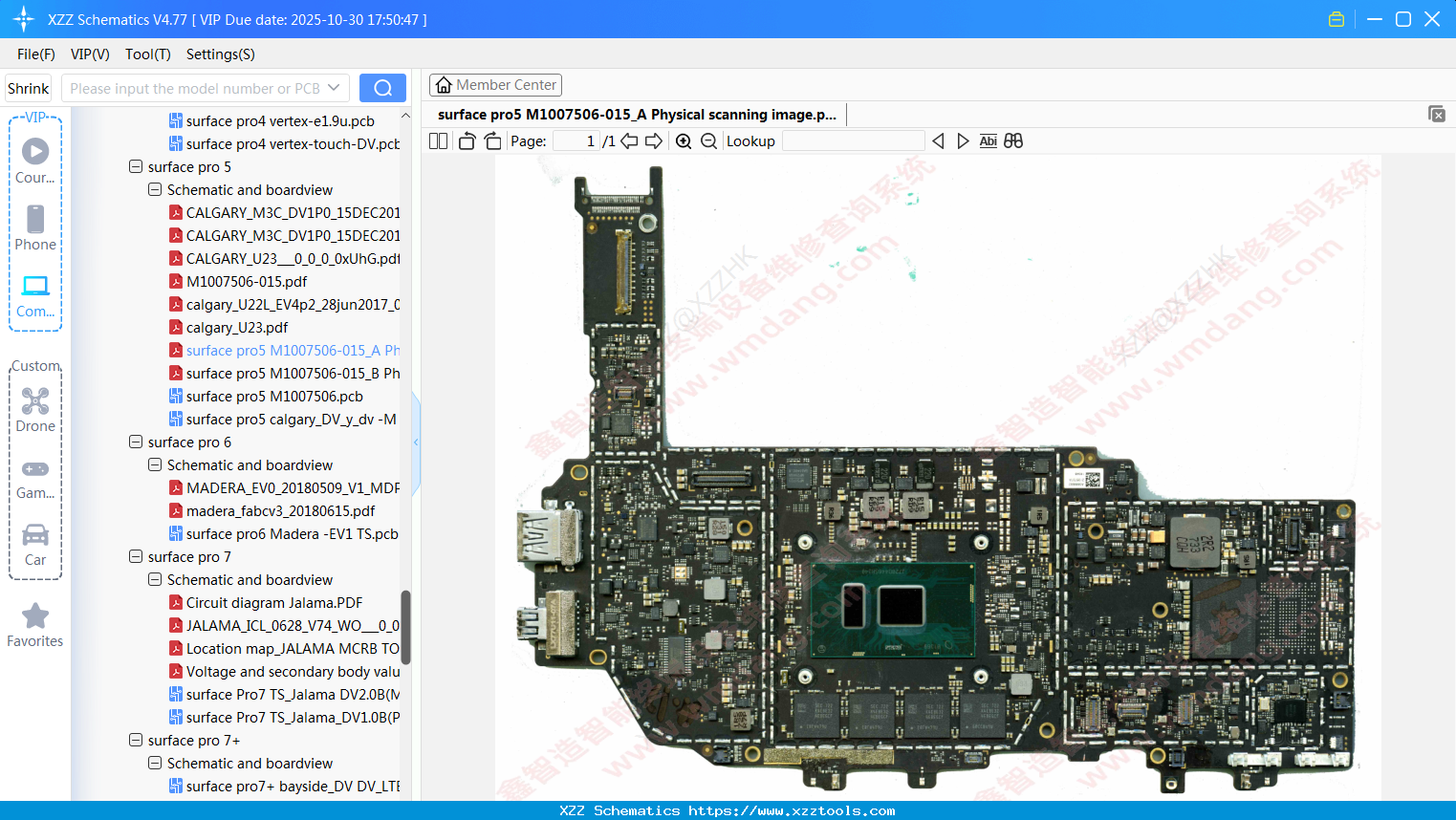Open surface pro5 M1007506.pcb
1456x820 pixels.
pyautogui.click(x=274, y=396)
